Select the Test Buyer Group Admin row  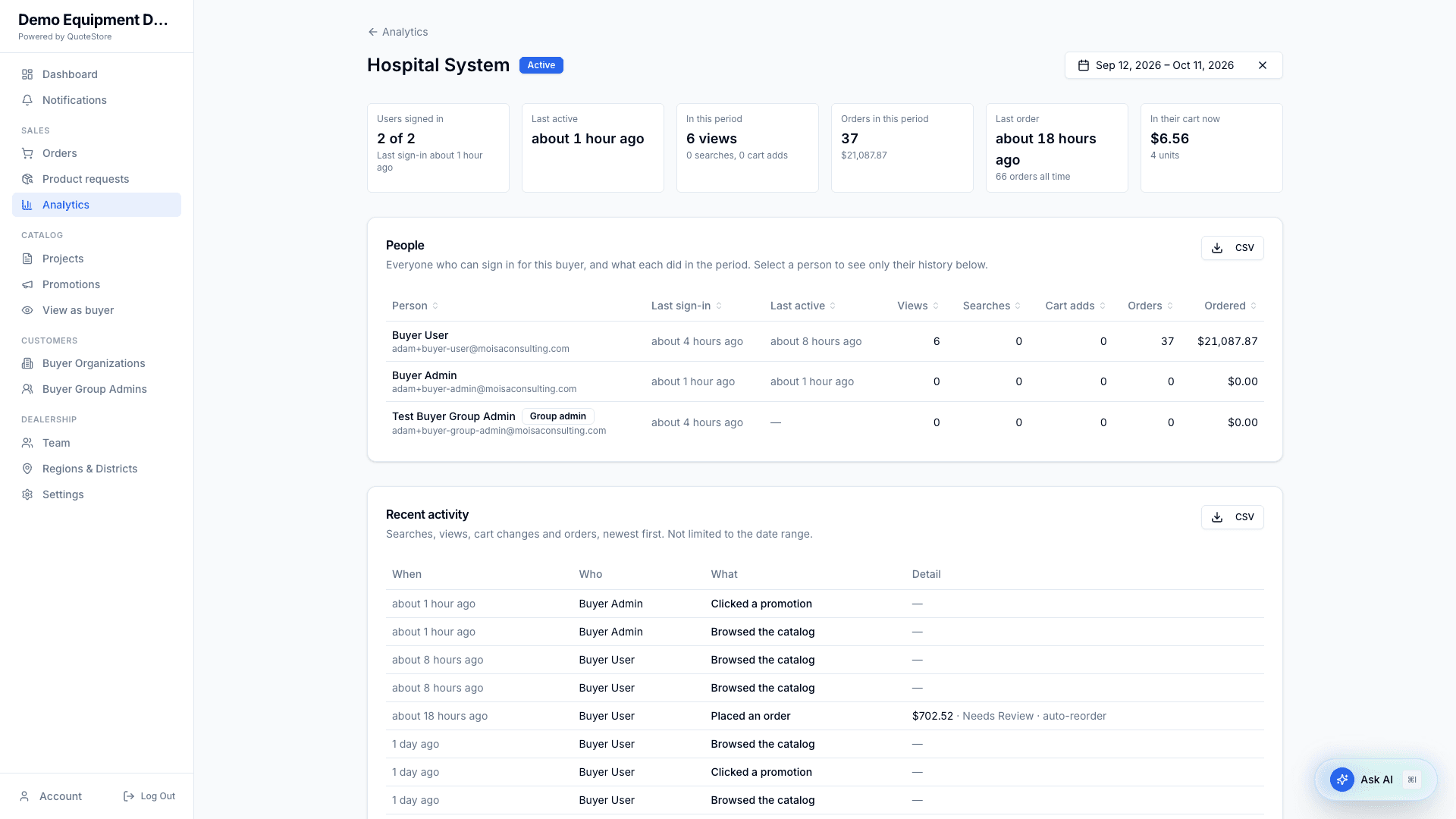[825, 422]
